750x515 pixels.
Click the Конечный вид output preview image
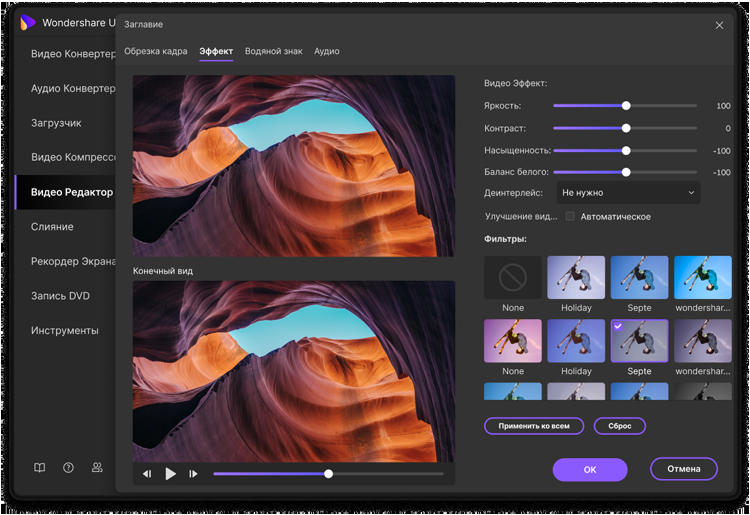click(294, 372)
